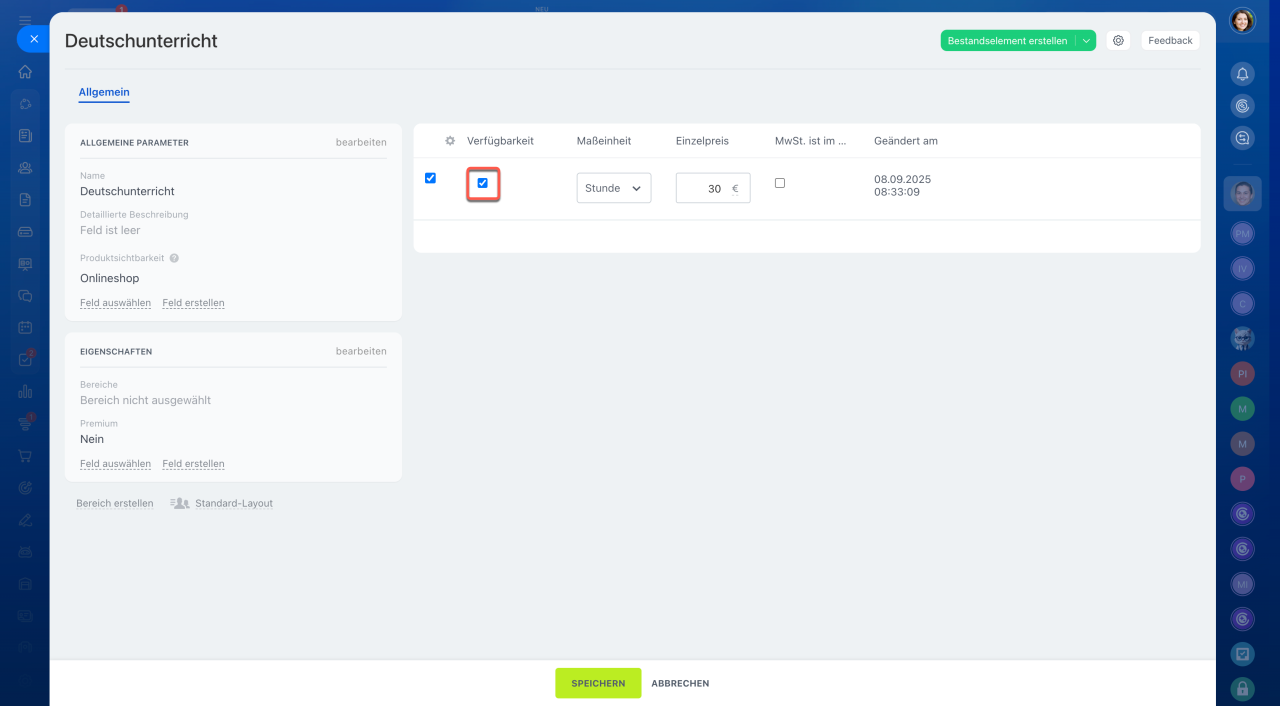The width and height of the screenshot is (1280, 706).
Task: Click the home icon in left sidebar
Action: point(25,72)
